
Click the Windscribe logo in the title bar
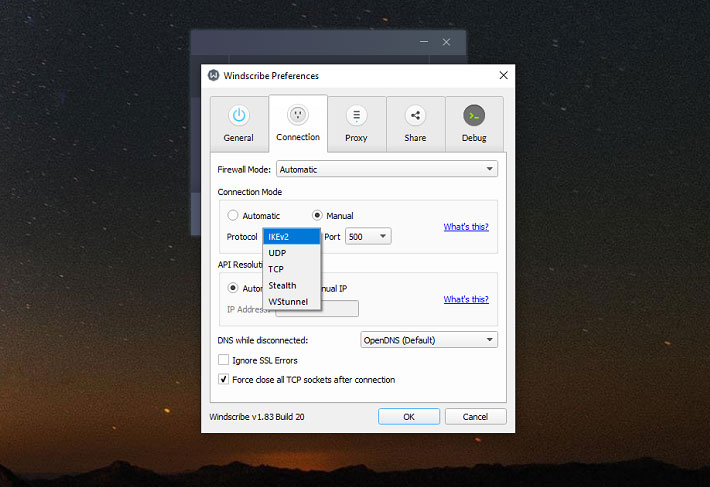[213, 75]
